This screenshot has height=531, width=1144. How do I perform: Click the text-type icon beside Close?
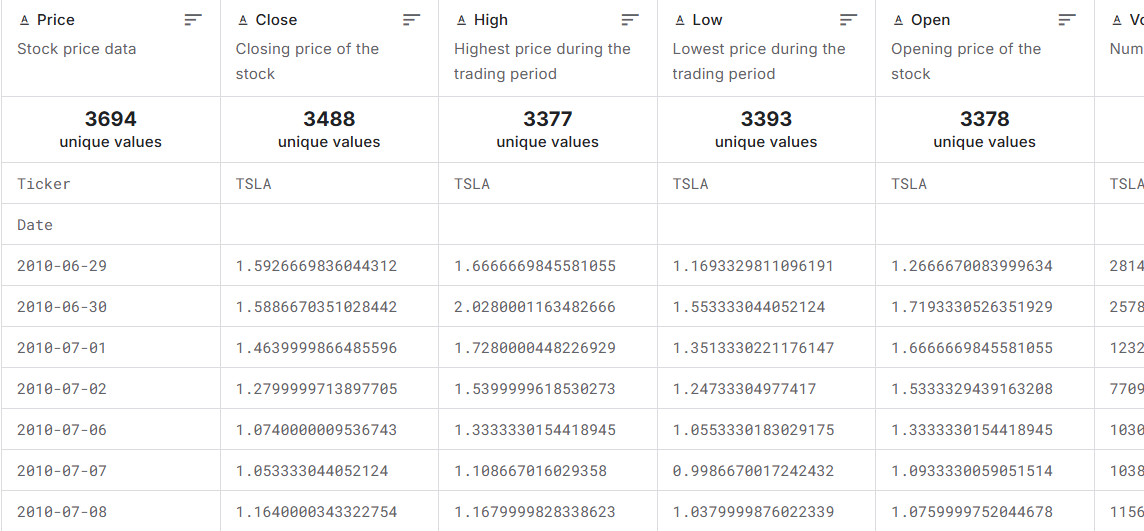[243, 20]
